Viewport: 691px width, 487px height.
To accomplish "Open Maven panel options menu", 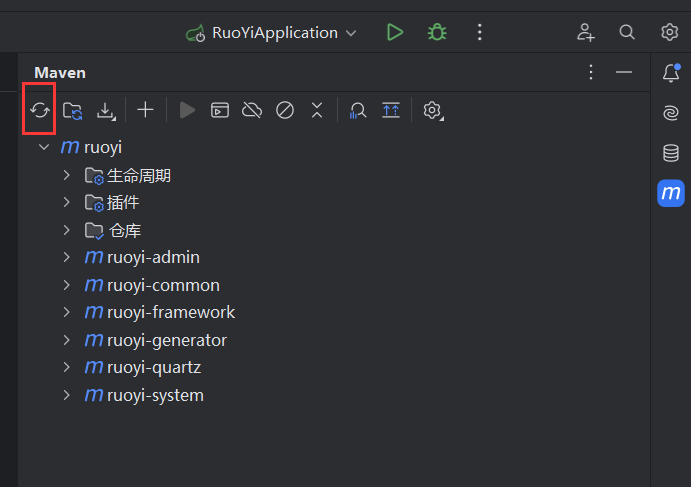I will 591,73.
